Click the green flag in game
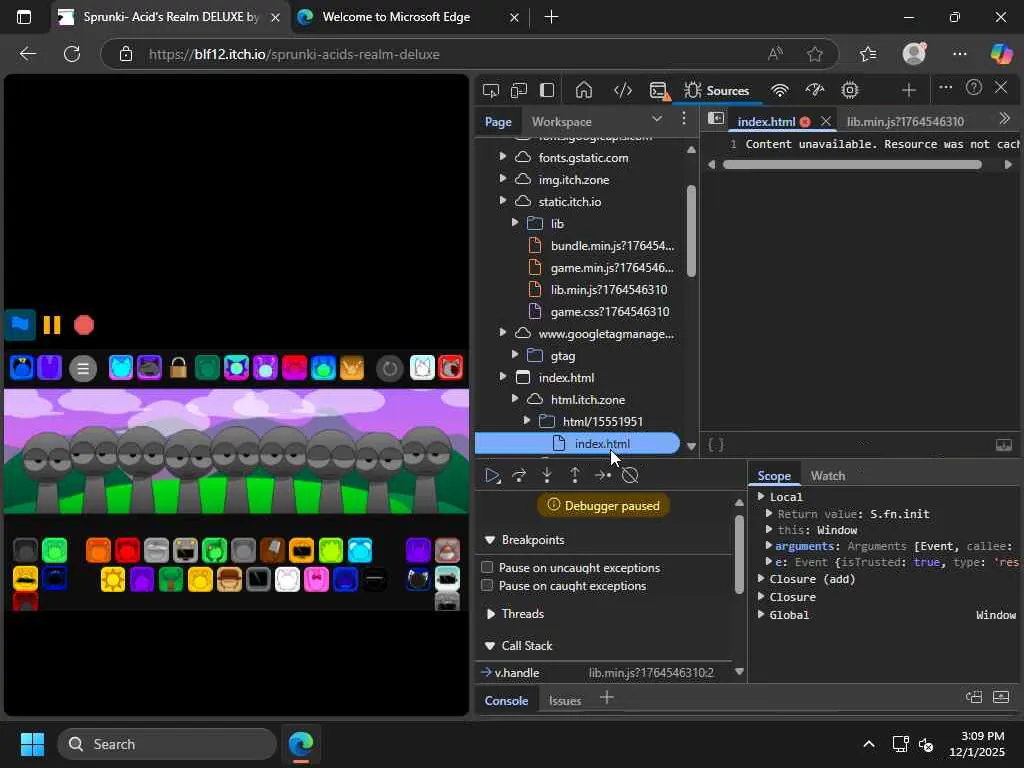1024x768 pixels. (x=19, y=324)
